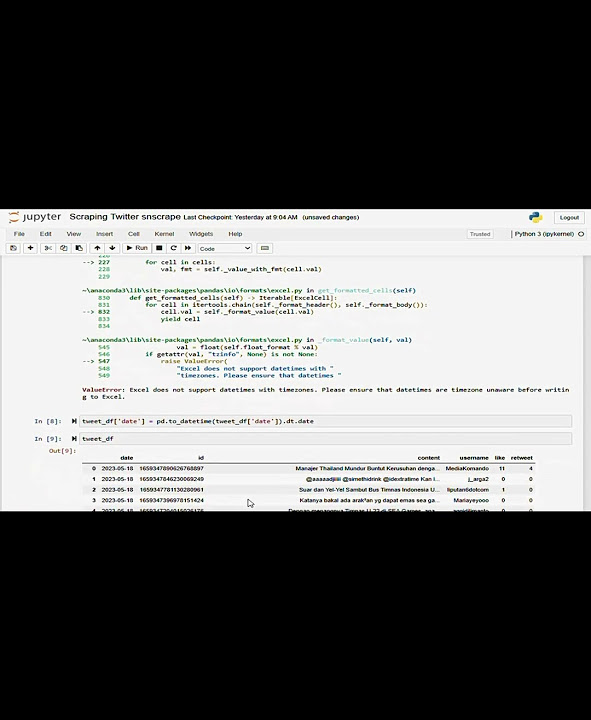Click the (unsaved changes) status text

pyautogui.click(x=331, y=217)
